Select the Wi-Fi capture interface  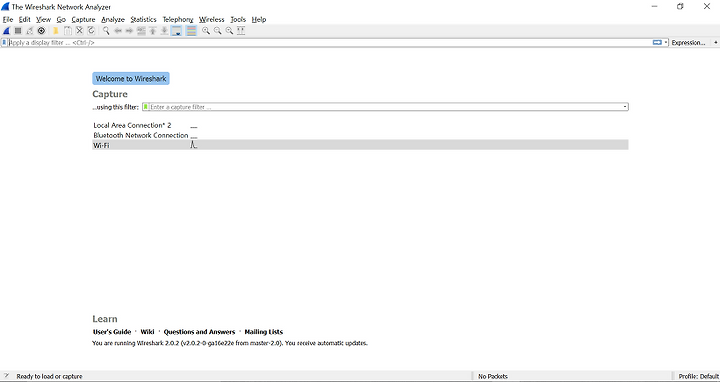pyautogui.click(x=360, y=145)
